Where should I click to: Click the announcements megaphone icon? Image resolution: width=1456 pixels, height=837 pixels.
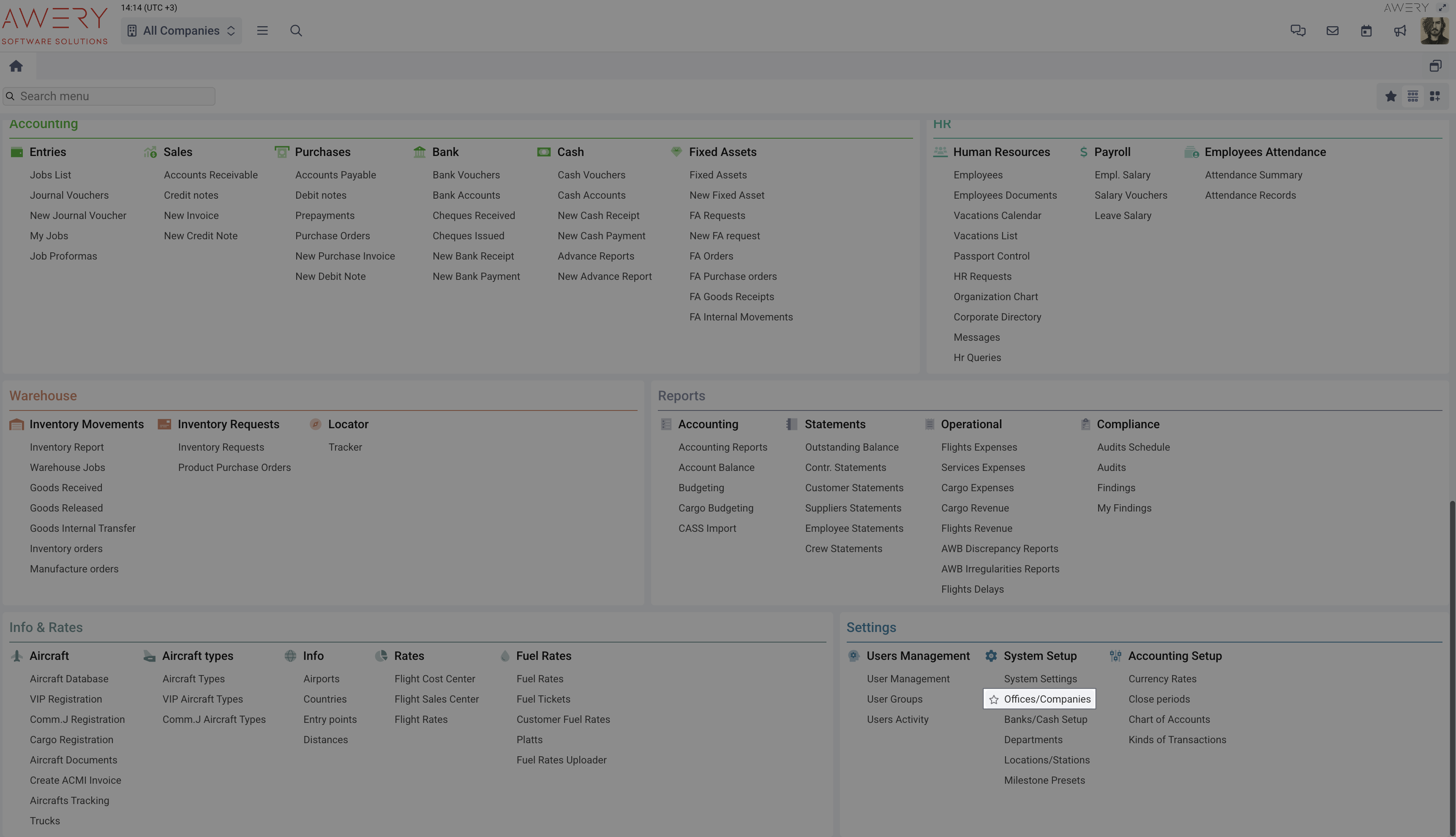click(1400, 30)
